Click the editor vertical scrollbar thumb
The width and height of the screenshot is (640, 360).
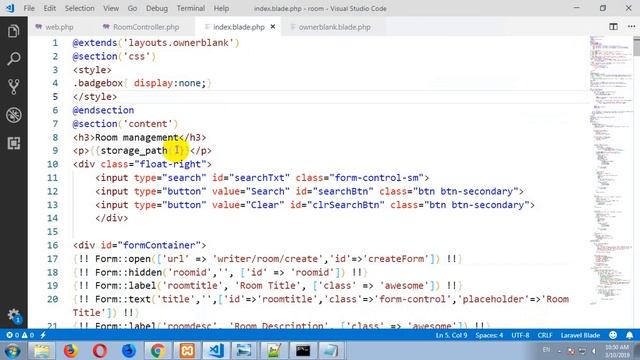[x=637, y=46]
